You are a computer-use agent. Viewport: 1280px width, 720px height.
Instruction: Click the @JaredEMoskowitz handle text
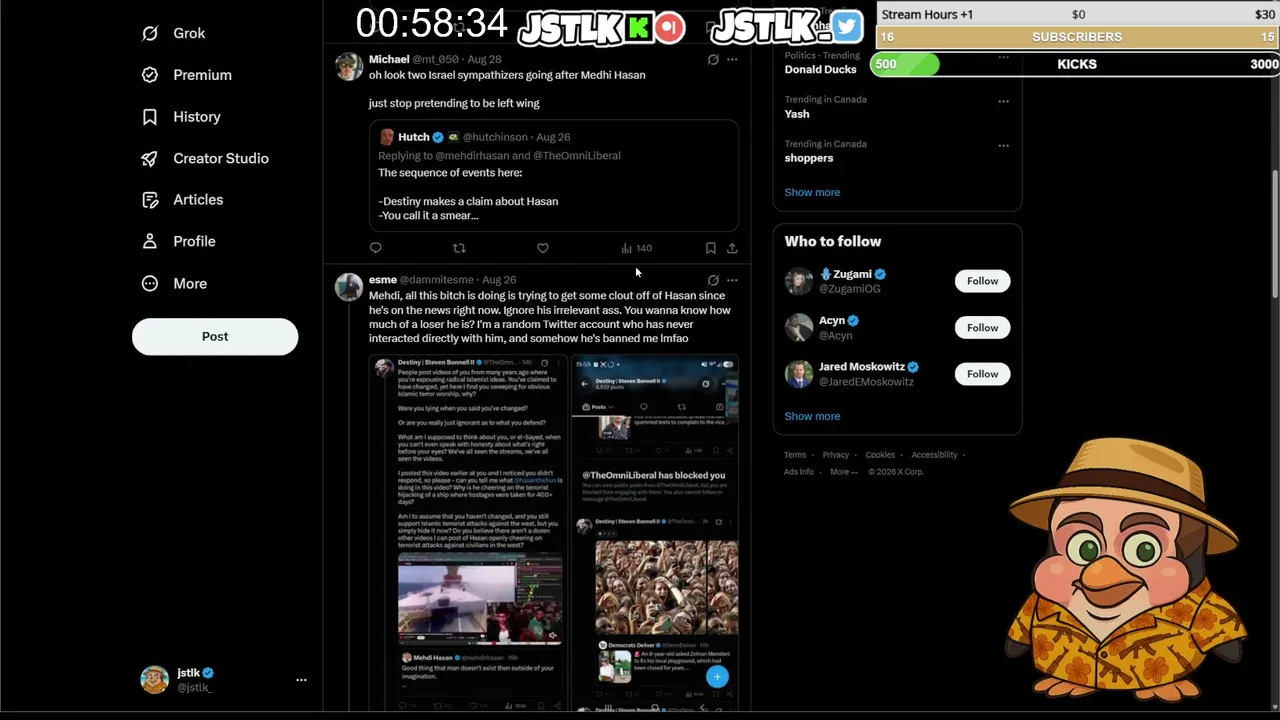(x=866, y=382)
